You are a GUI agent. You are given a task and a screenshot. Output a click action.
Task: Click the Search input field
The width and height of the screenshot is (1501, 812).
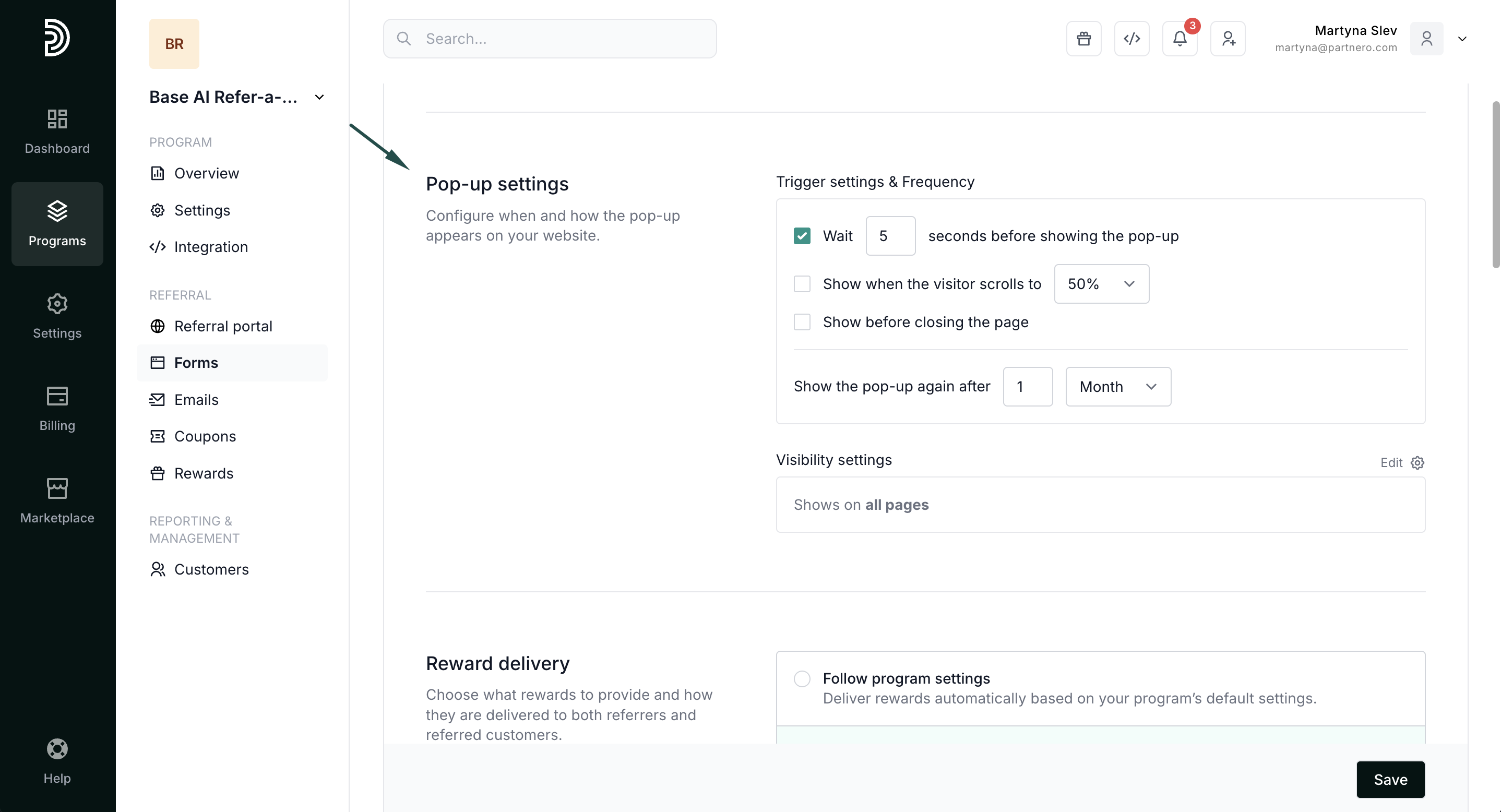(550, 39)
